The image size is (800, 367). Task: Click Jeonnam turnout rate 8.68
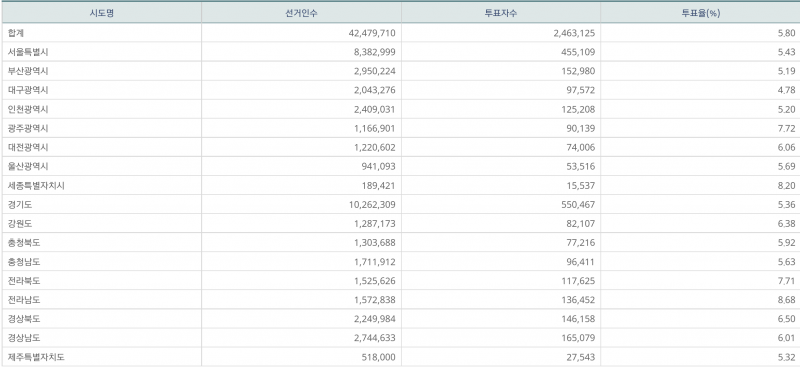pyautogui.click(x=786, y=300)
